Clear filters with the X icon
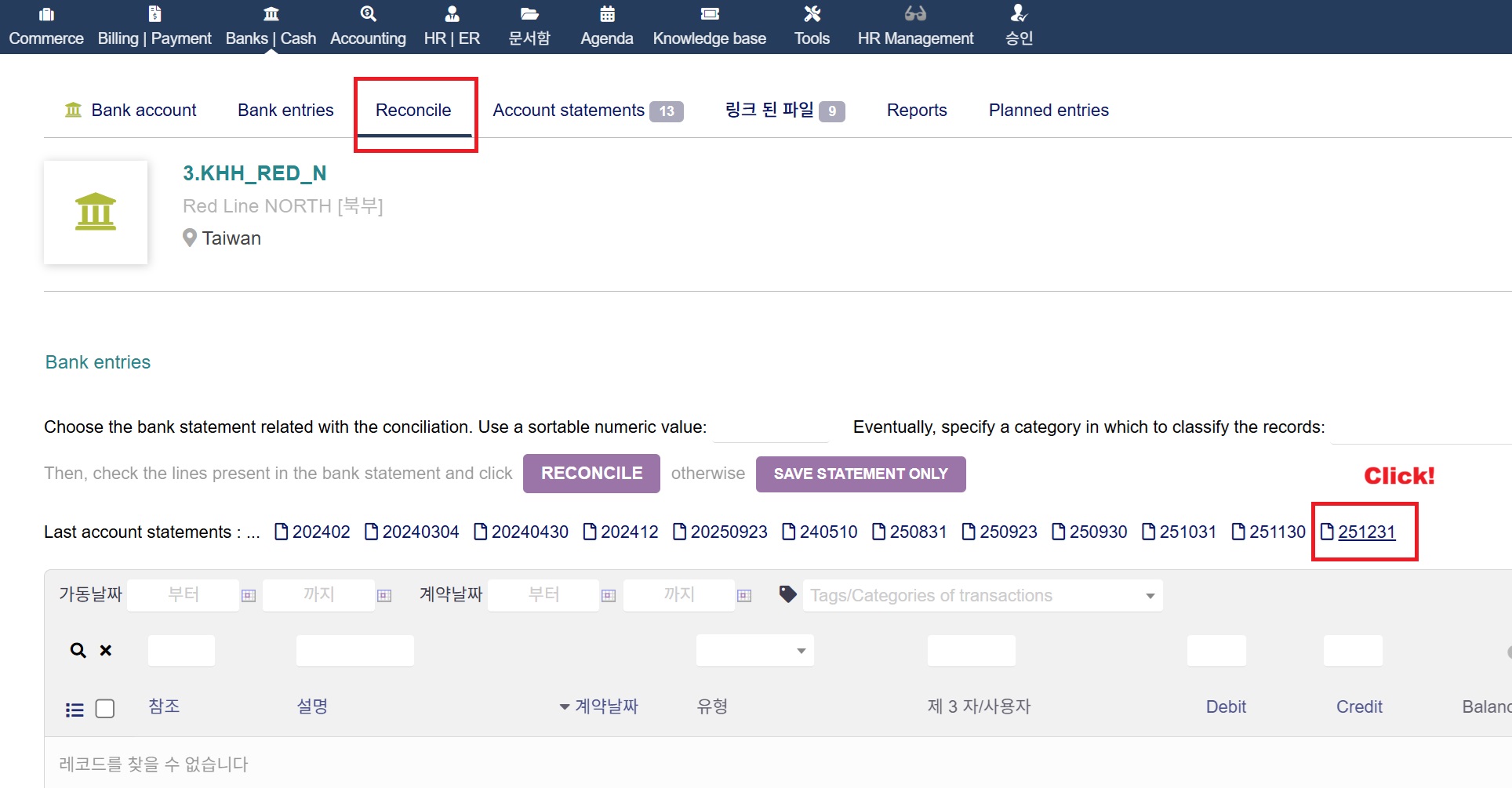 (106, 650)
